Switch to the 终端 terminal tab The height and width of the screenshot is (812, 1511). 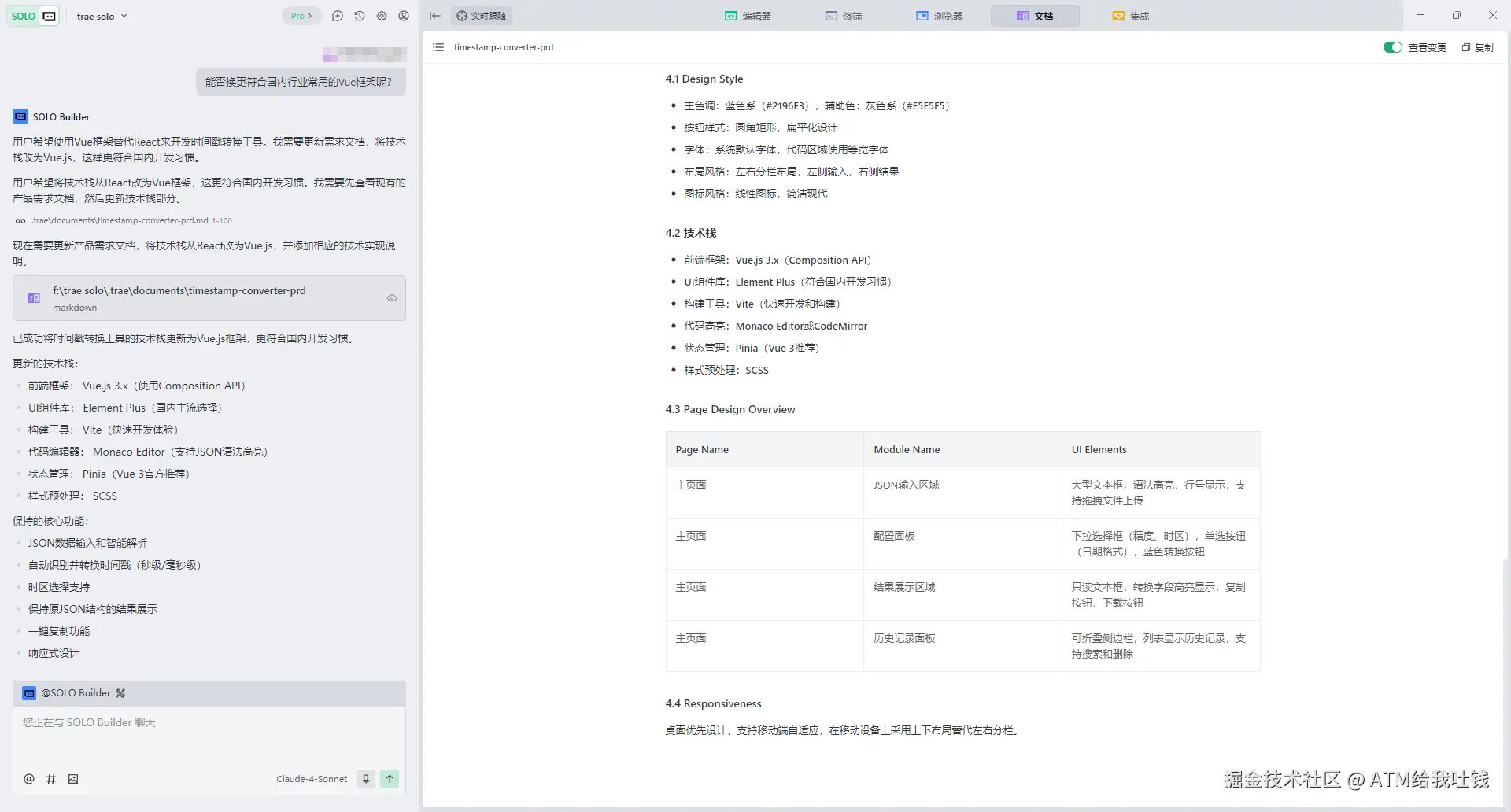(x=844, y=16)
